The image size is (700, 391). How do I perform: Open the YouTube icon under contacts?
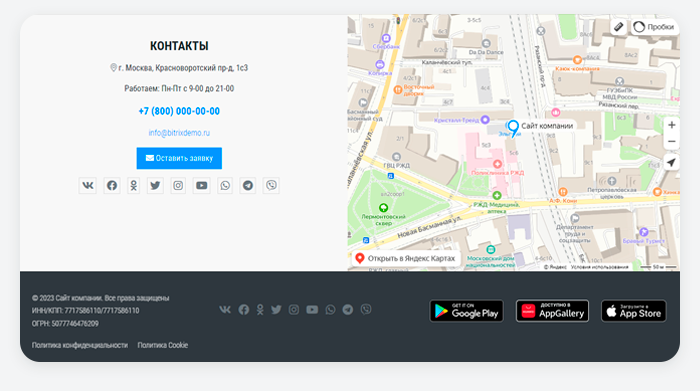pos(202,185)
